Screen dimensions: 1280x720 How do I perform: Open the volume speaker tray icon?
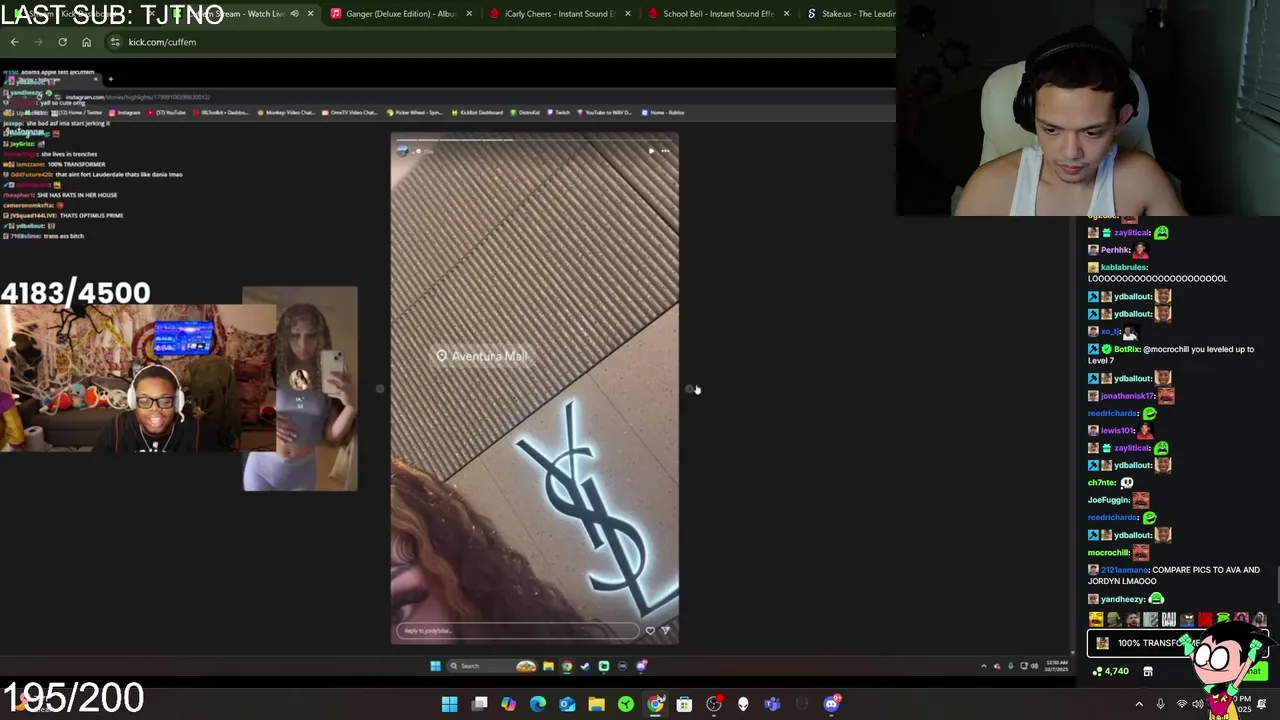click(1198, 704)
